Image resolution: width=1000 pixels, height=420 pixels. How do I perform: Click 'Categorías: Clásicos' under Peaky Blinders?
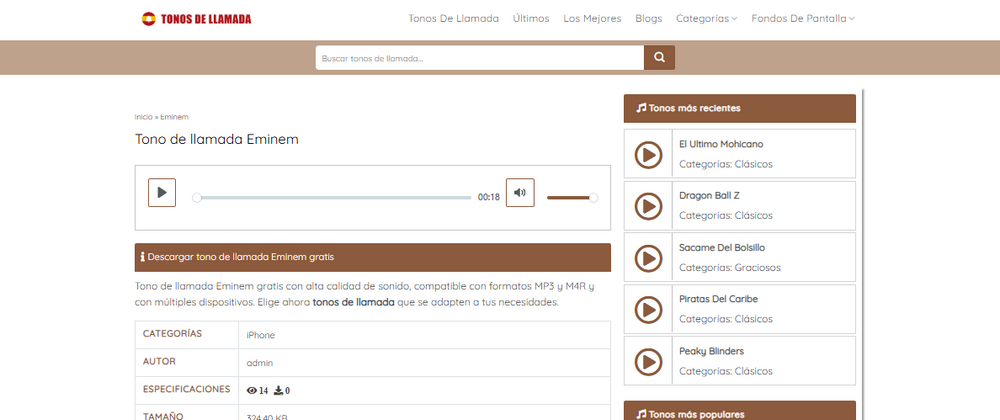click(x=726, y=371)
